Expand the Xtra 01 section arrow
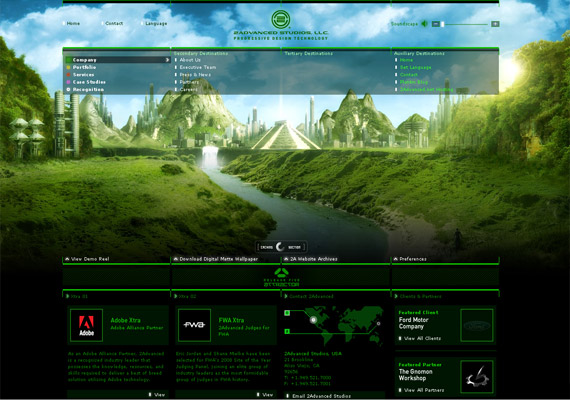This screenshot has width=570, height=400. click(68, 296)
